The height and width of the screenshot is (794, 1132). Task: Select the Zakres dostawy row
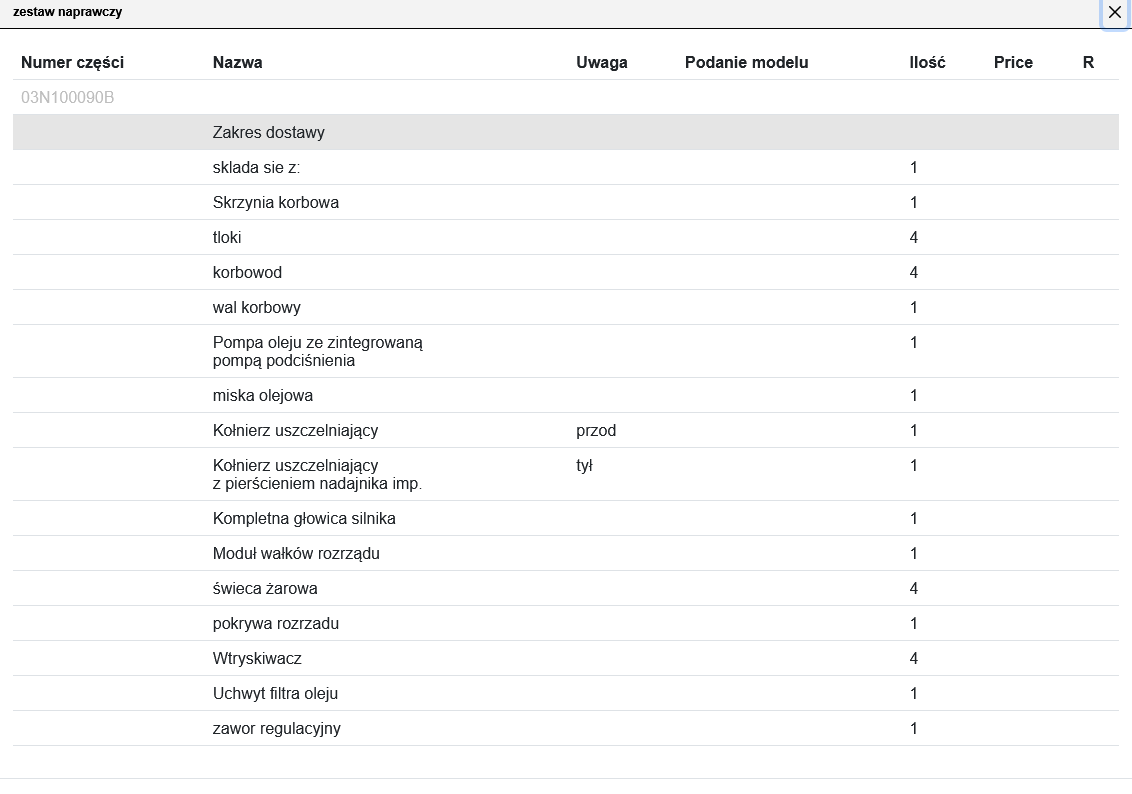269,132
